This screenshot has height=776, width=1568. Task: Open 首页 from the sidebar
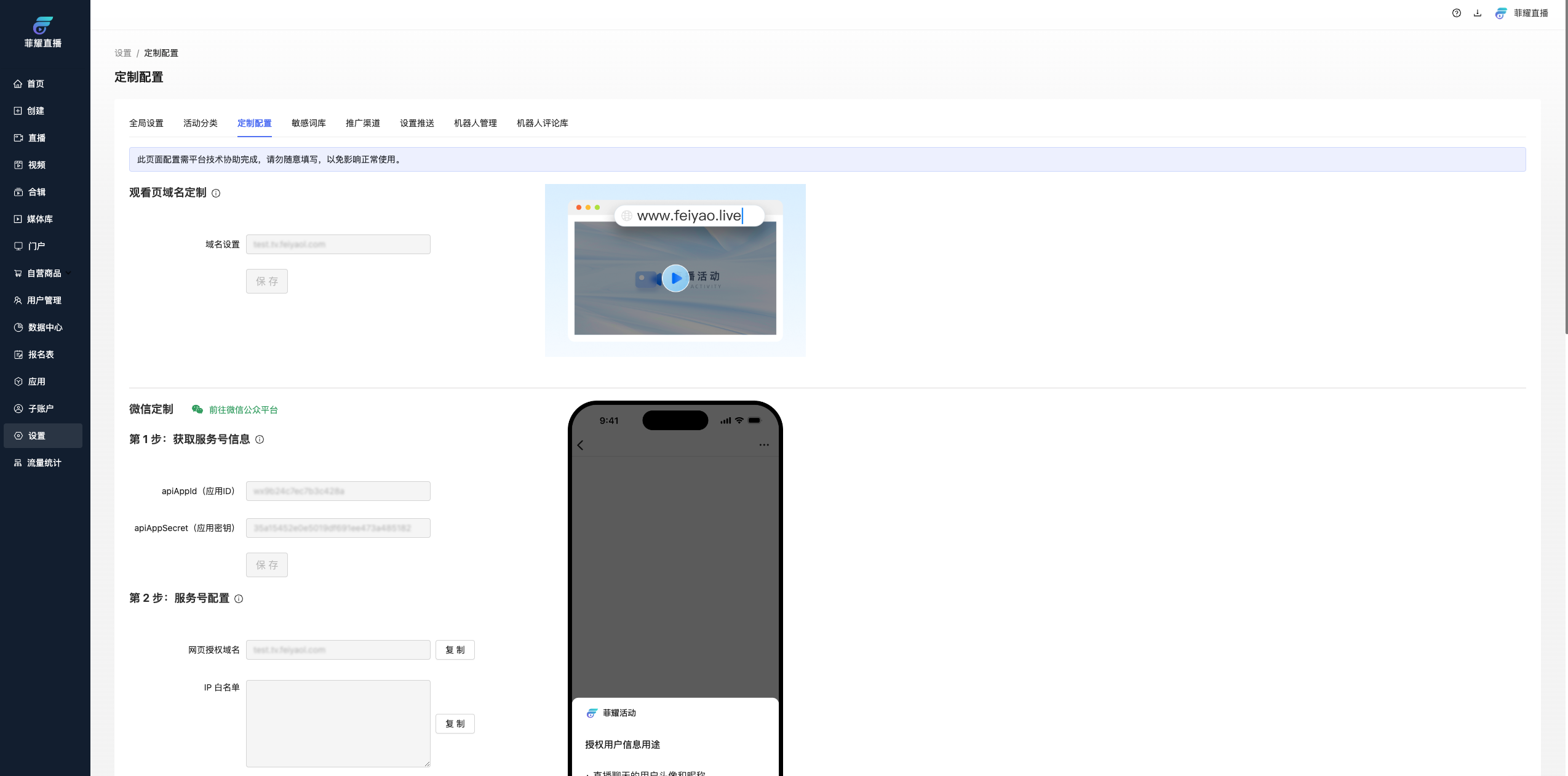point(36,84)
